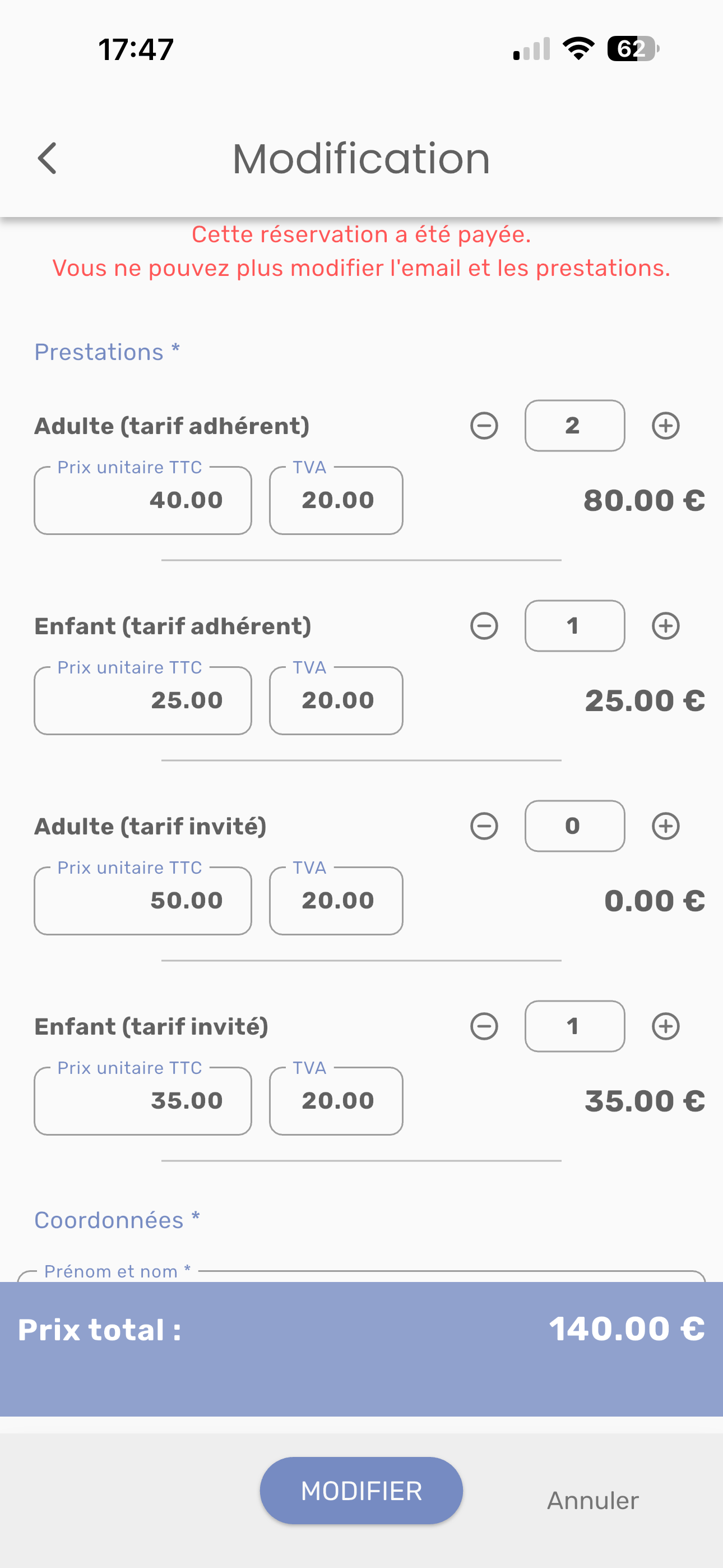Tap the back arrow in the header
Screen dimensions: 723x1568
(x=48, y=158)
